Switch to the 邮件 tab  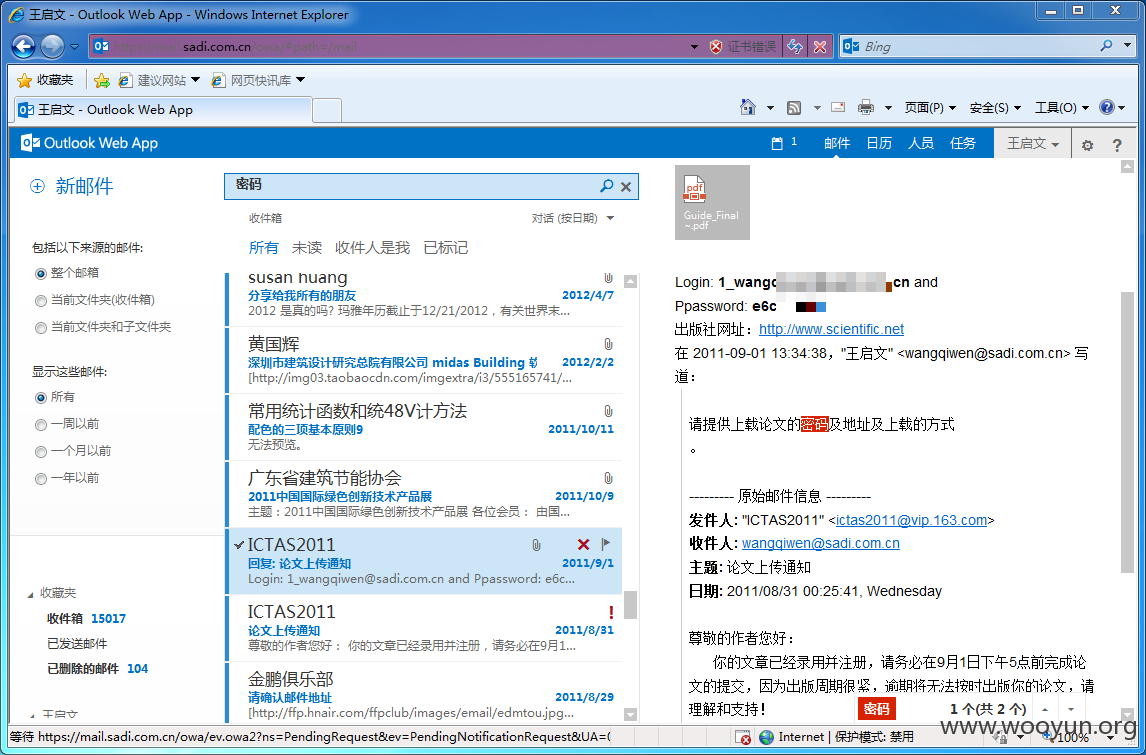coord(837,143)
